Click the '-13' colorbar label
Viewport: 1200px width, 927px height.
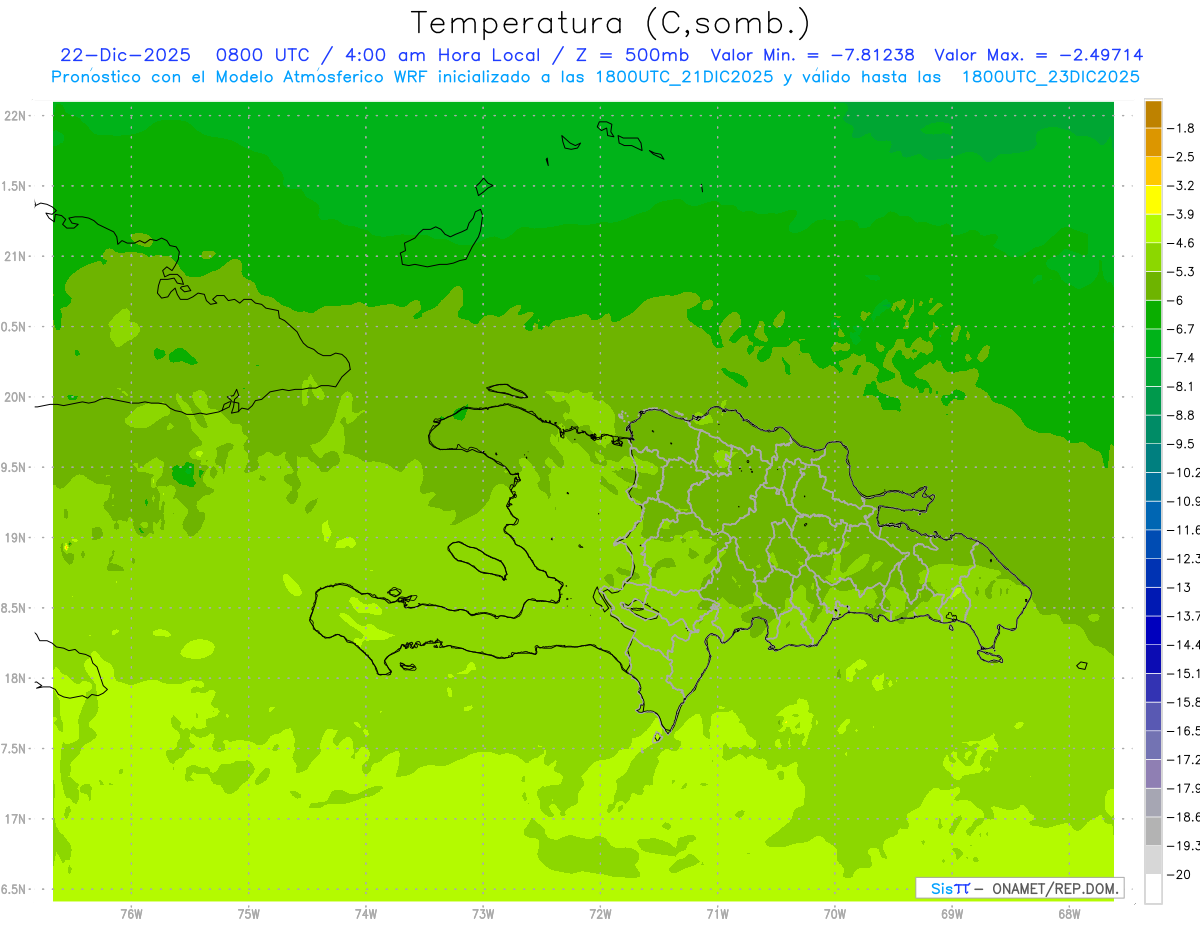[1179, 587]
